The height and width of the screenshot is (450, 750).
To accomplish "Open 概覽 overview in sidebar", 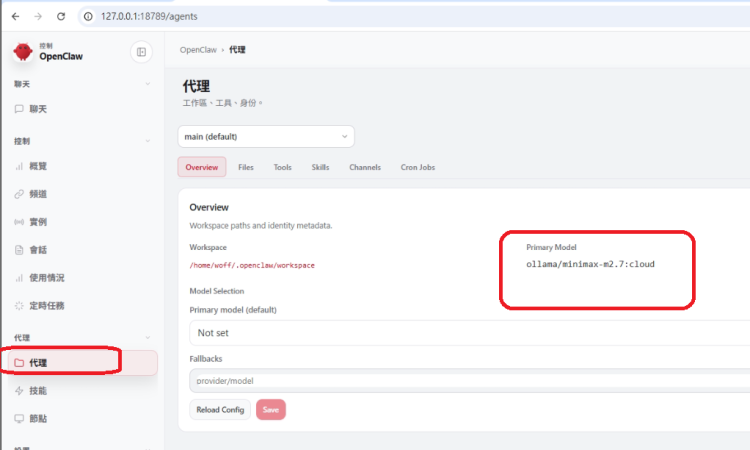I will tap(38, 166).
